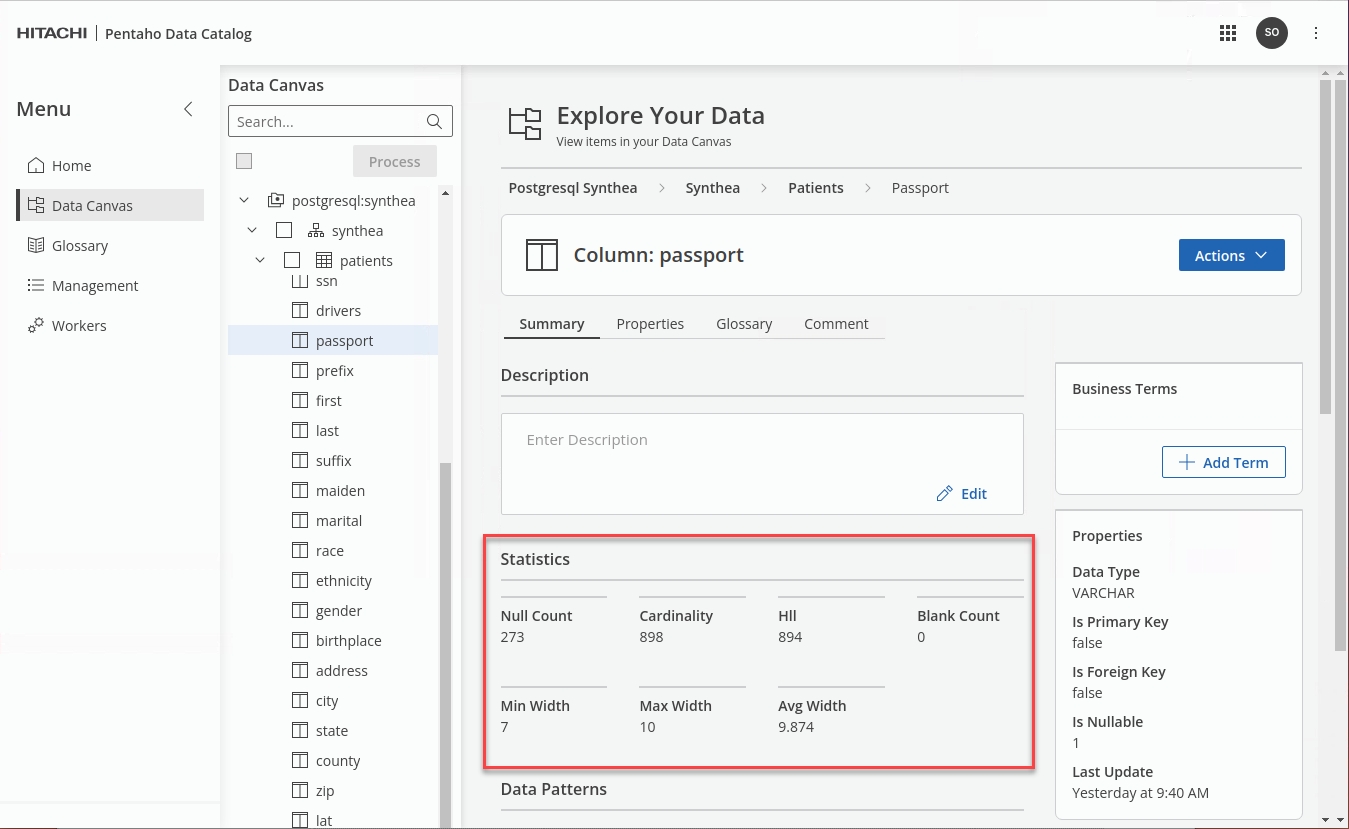Toggle the select-all checkbox beside Process
The image size is (1349, 829).
coord(244,161)
